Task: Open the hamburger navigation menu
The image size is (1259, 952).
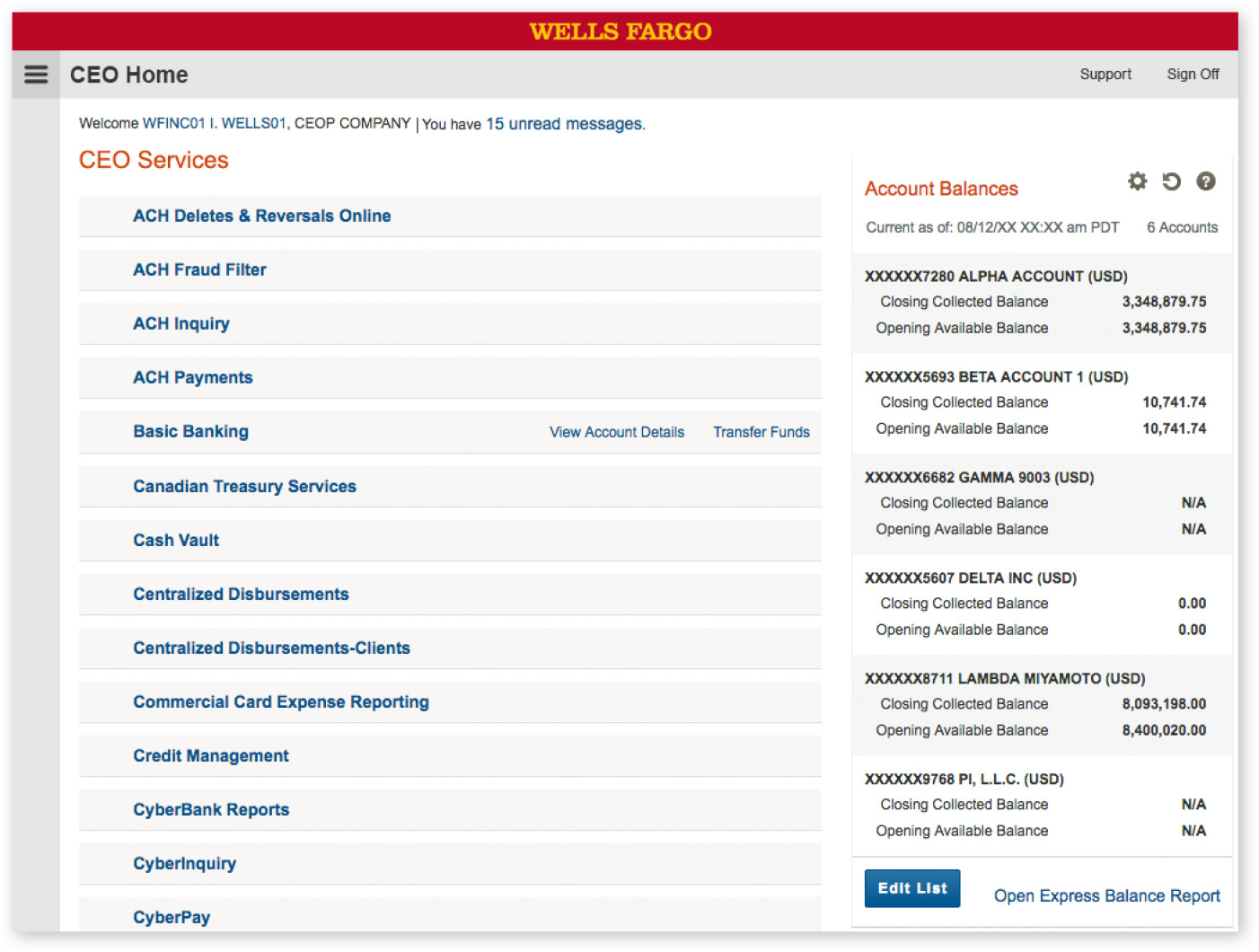Action: (36, 75)
